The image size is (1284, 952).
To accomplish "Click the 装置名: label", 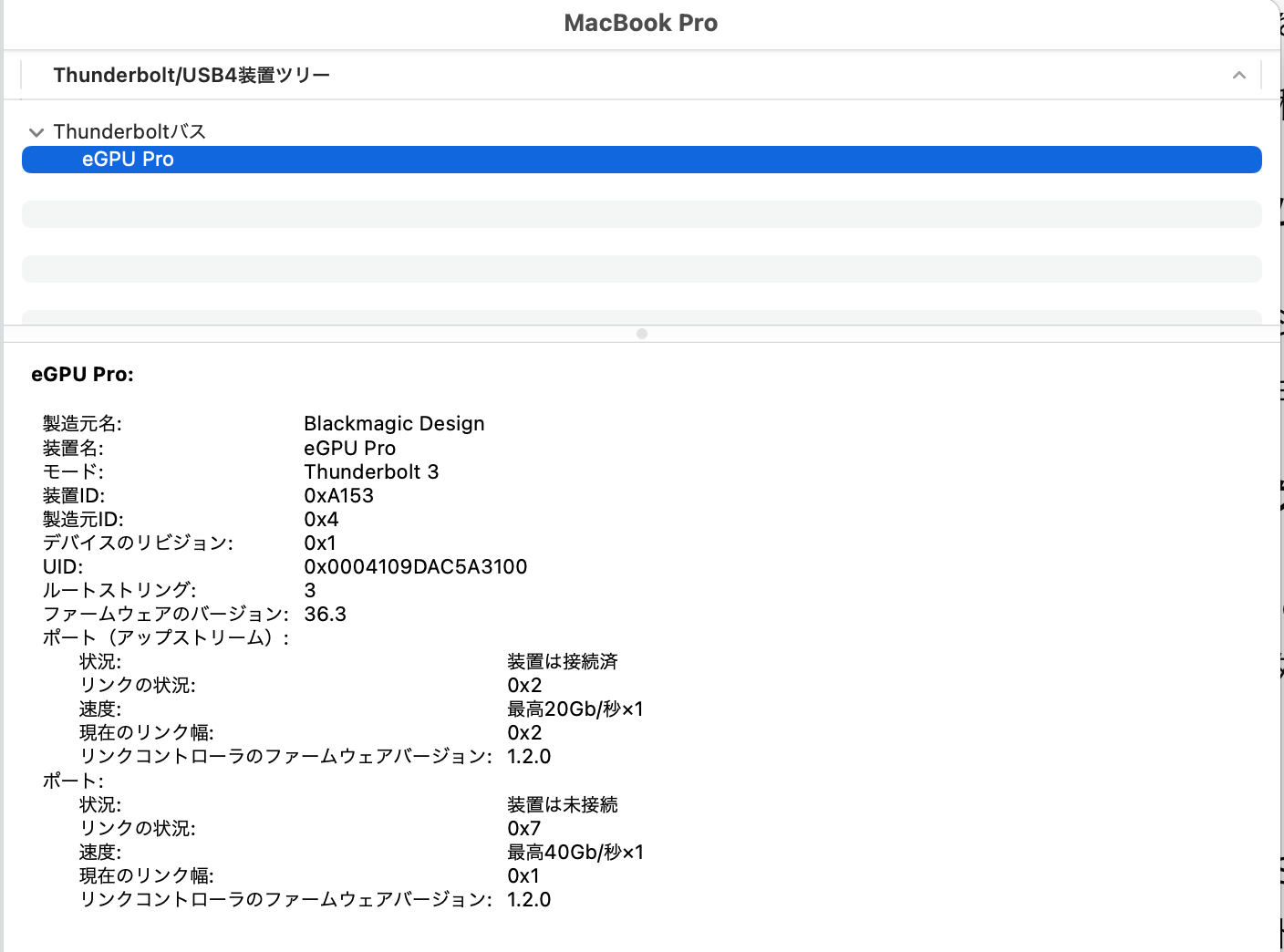I will coord(73,449).
